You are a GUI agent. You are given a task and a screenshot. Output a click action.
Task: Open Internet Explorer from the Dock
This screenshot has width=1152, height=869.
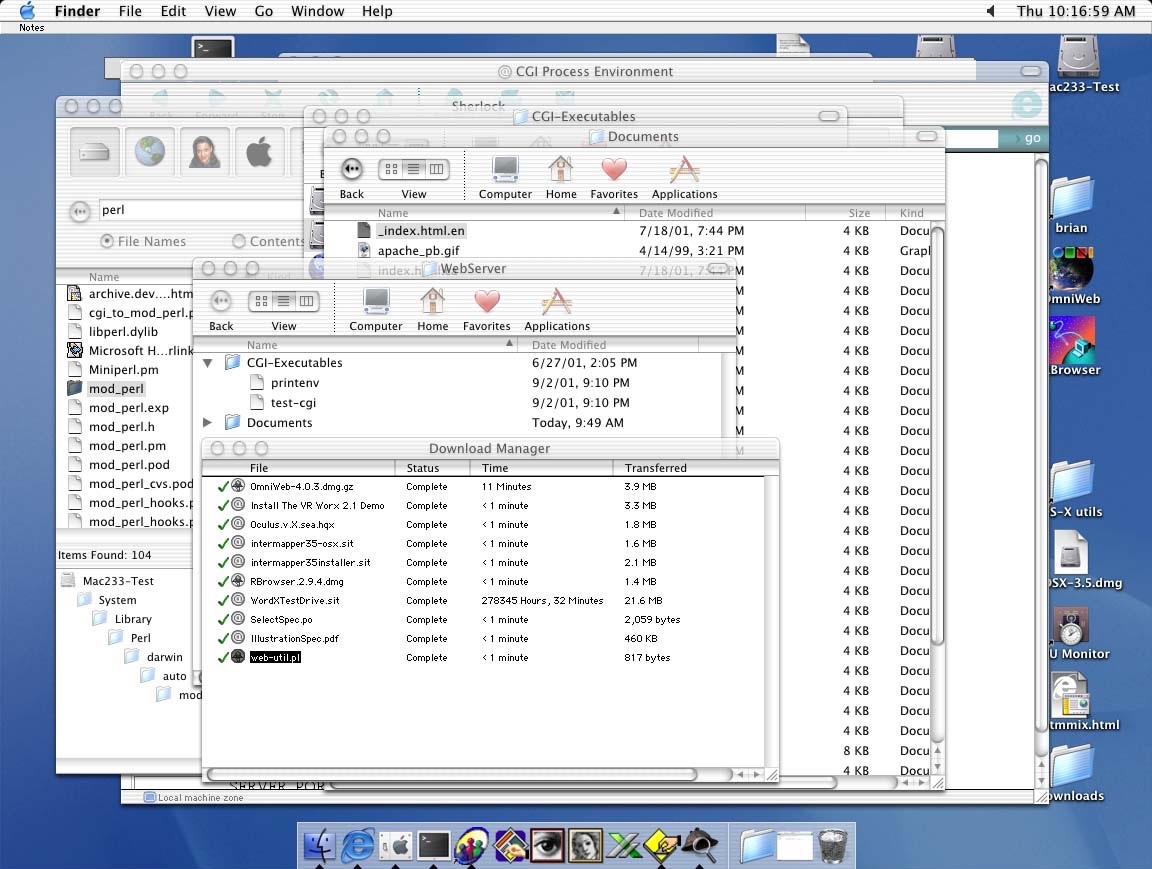point(357,846)
